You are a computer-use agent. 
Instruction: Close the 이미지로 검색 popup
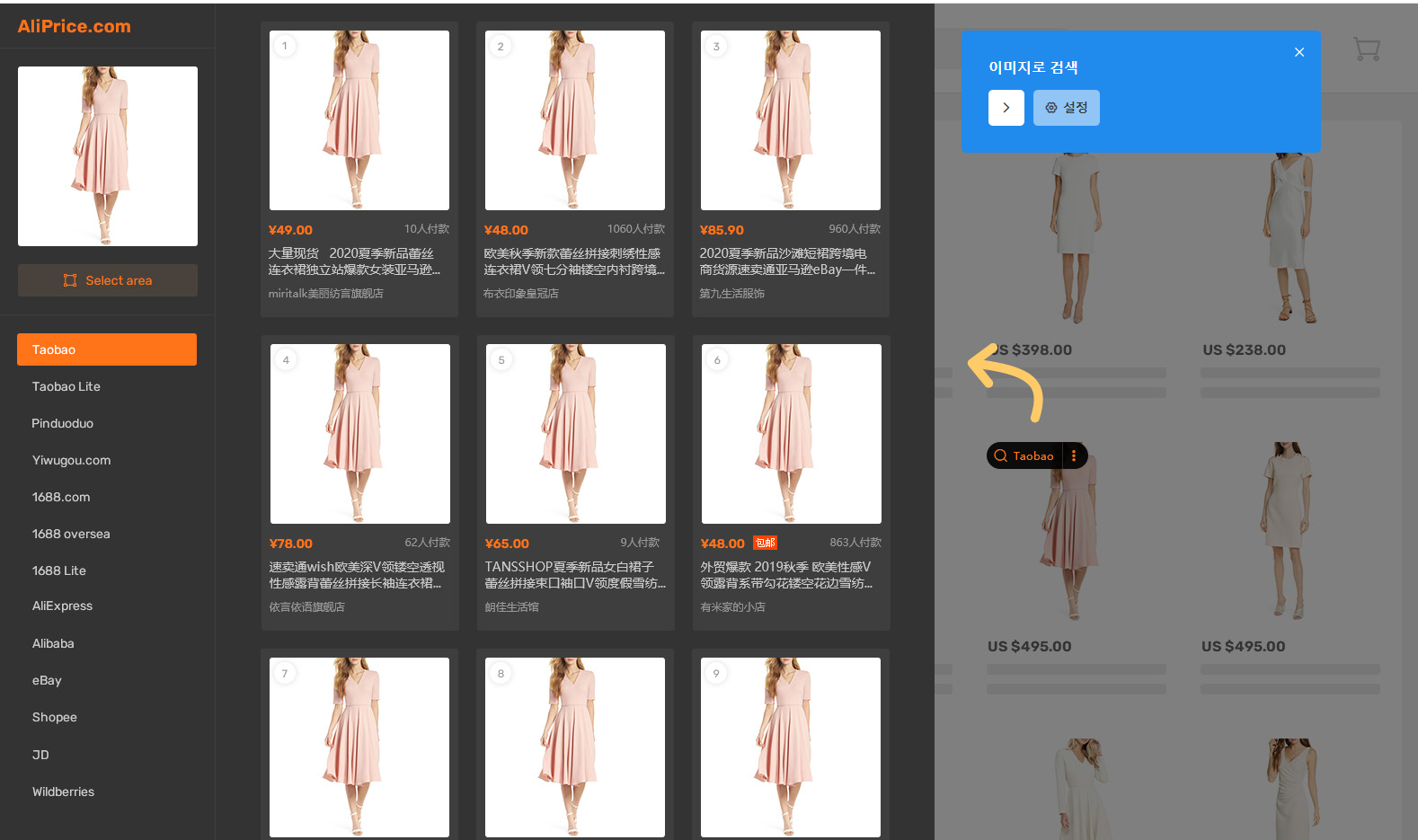[1299, 52]
